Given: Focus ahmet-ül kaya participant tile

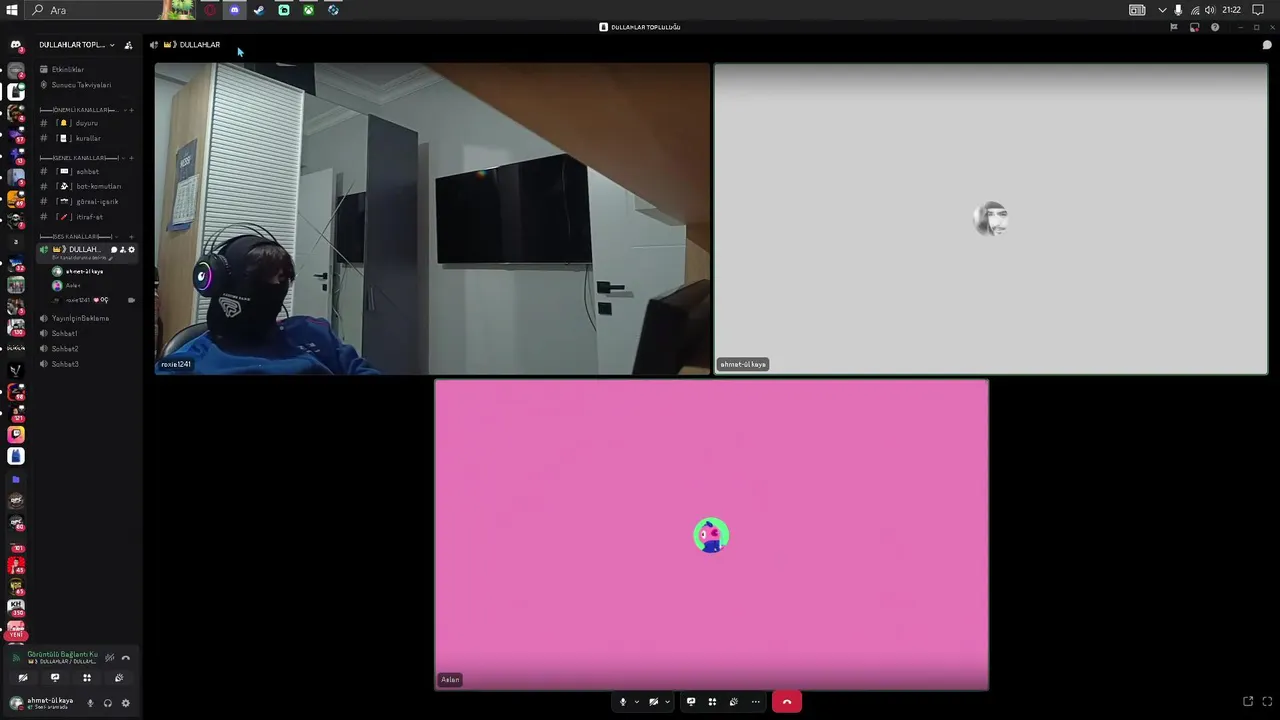Looking at the screenshot, I should [990, 219].
